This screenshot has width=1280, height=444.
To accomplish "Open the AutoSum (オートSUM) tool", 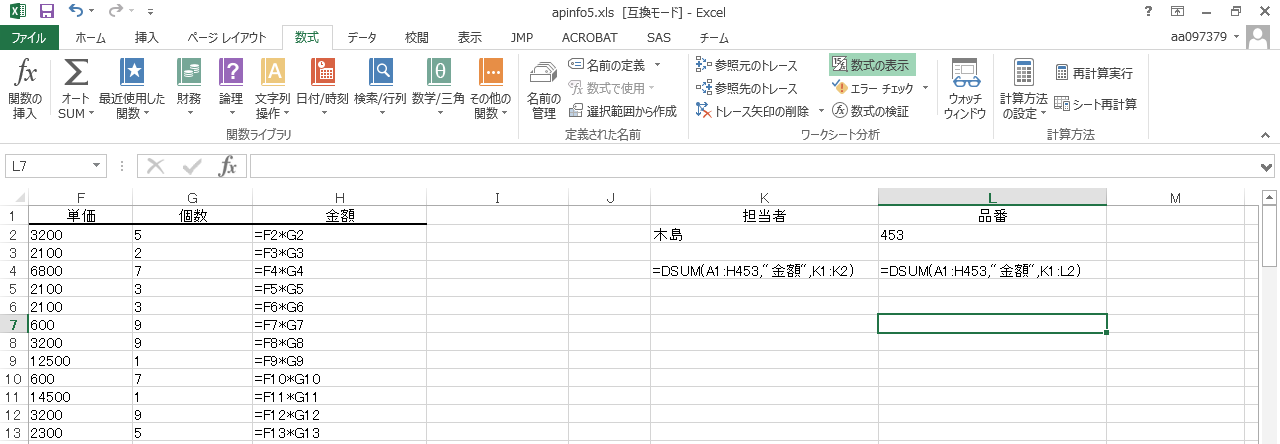I will (76, 88).
